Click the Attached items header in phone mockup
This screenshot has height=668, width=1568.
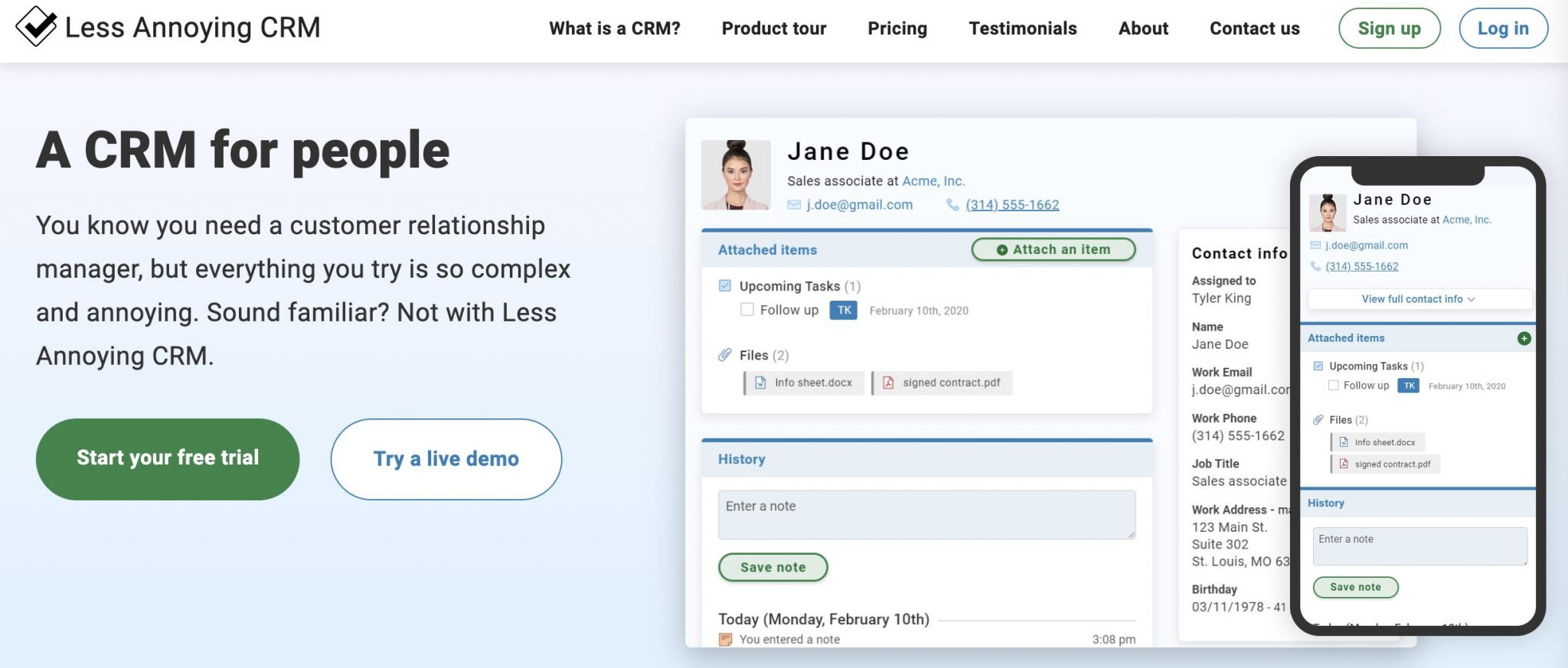point(1419,338)
